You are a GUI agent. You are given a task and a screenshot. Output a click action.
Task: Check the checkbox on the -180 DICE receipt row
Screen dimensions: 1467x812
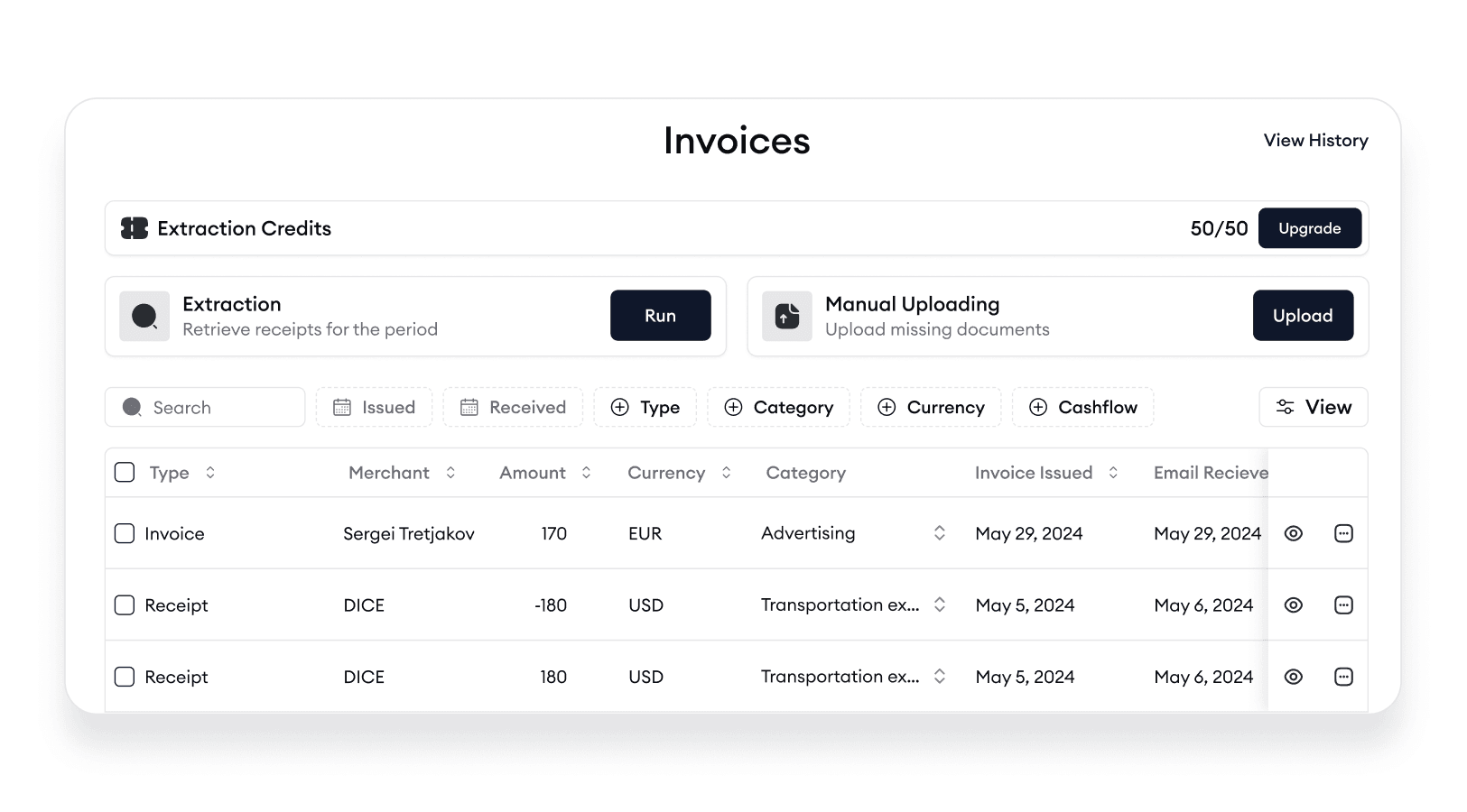[x=124, y=604]
